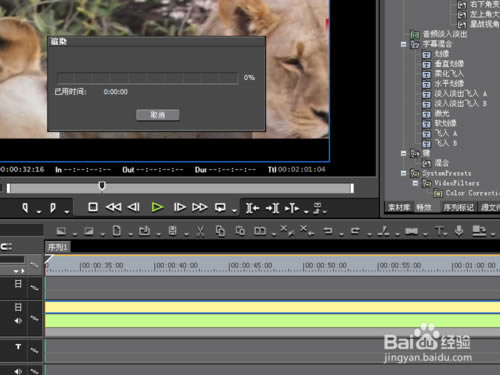Toggle video track display icon on first track
This screenshot has width=500, height=375.
click(18, 284)
